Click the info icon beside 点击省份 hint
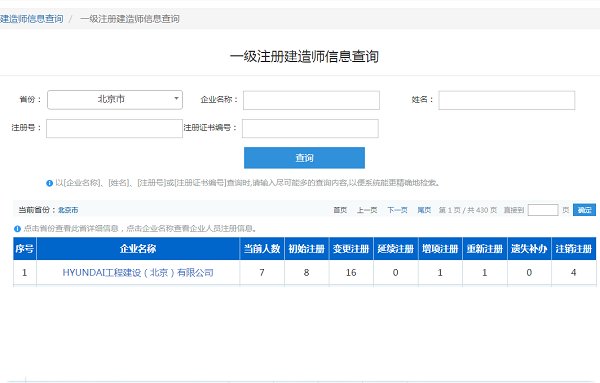The image size is (600, 383). [x=17, y=229]
